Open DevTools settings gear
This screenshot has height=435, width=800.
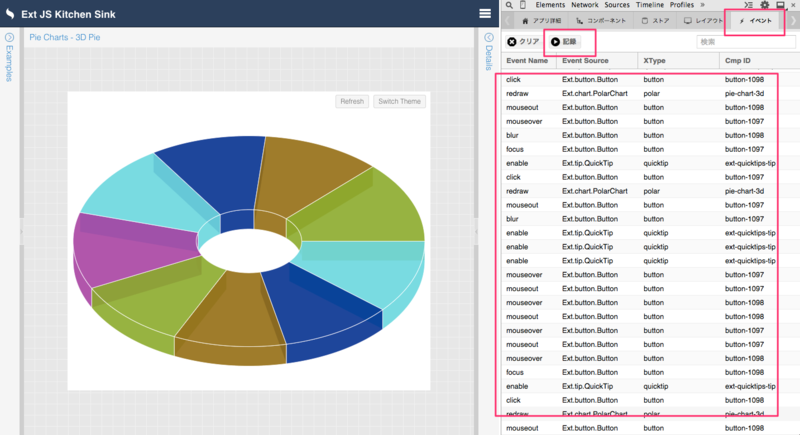click(764, 5)
